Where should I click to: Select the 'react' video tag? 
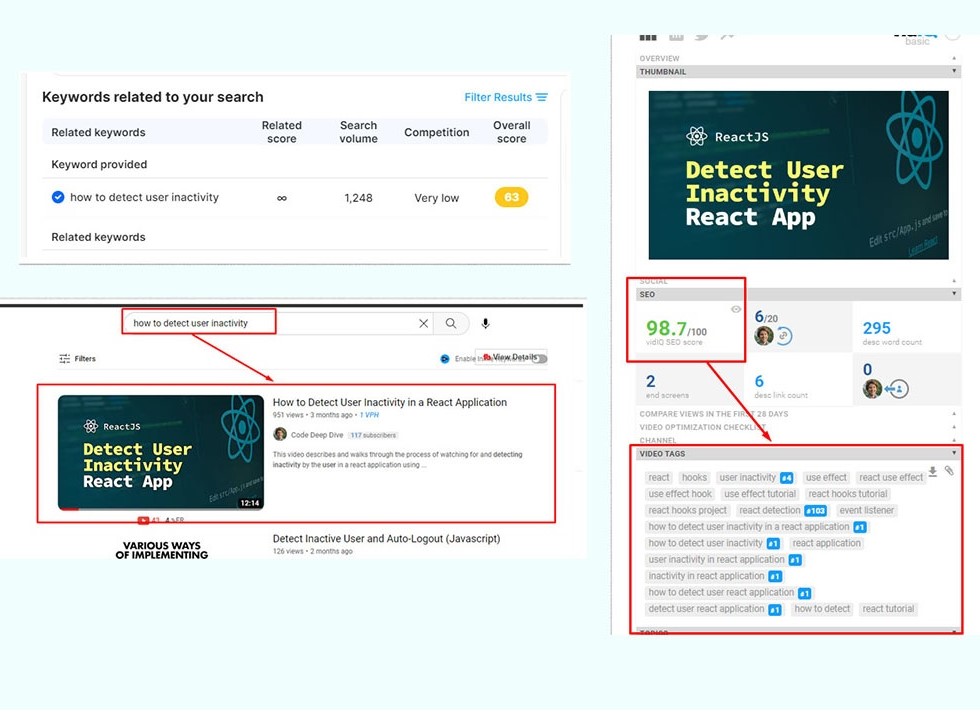tap(659, 478)
